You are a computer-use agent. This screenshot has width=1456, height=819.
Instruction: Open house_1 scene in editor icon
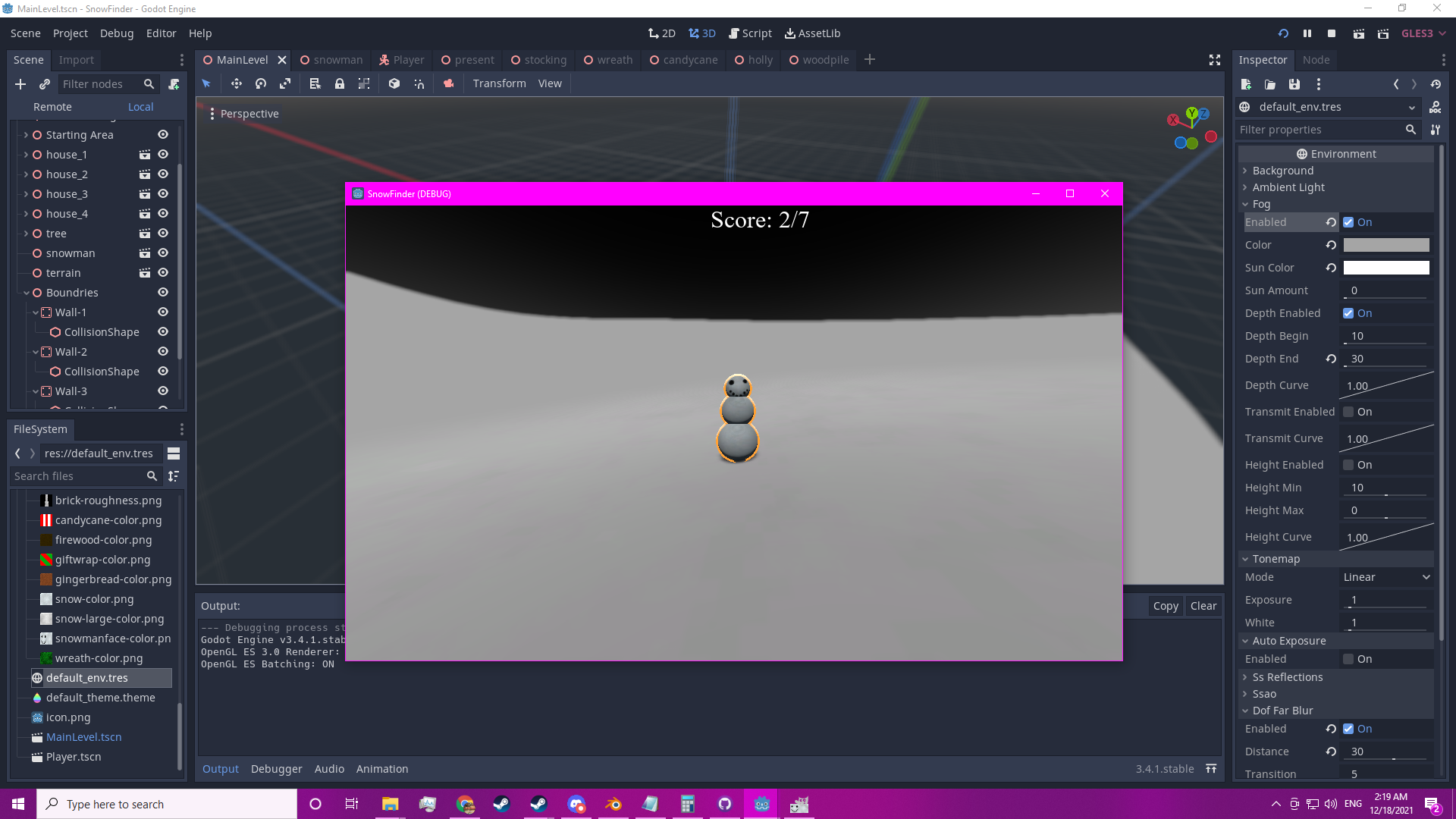click(144, 155)
